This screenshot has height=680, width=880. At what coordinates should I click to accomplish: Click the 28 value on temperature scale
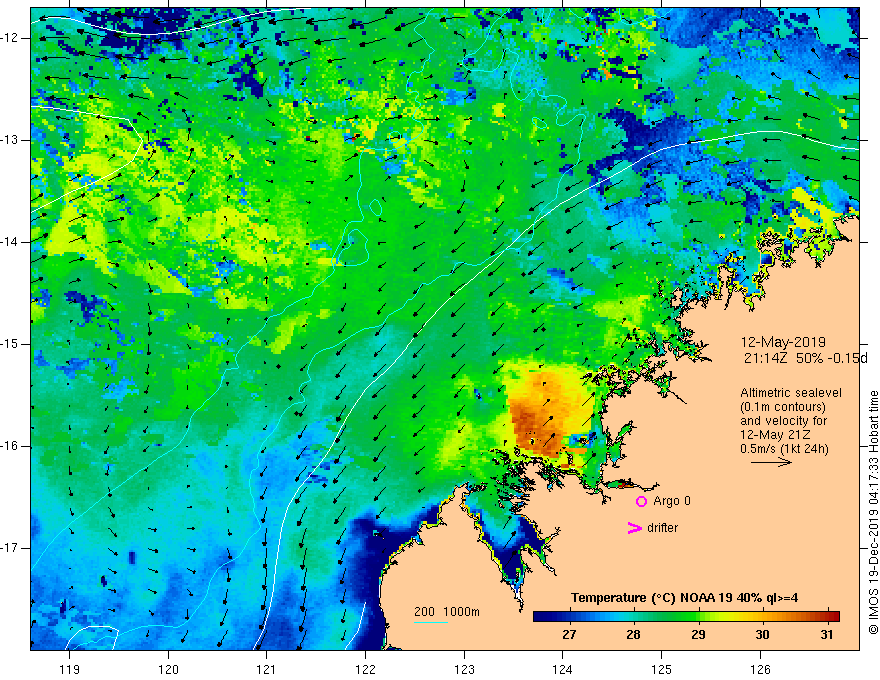(633, 635)
